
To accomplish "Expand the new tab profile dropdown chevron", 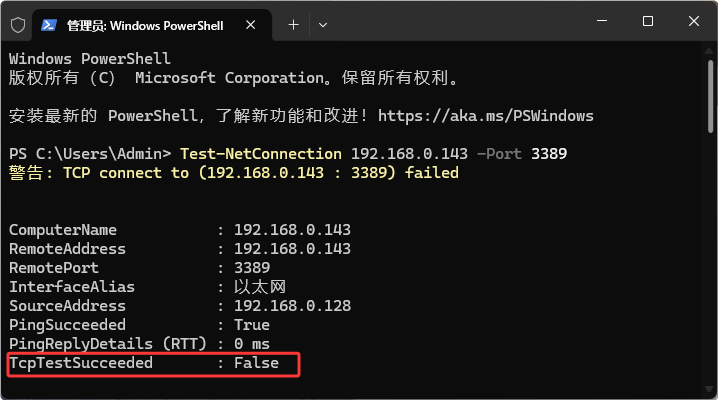I will [322, 23].
